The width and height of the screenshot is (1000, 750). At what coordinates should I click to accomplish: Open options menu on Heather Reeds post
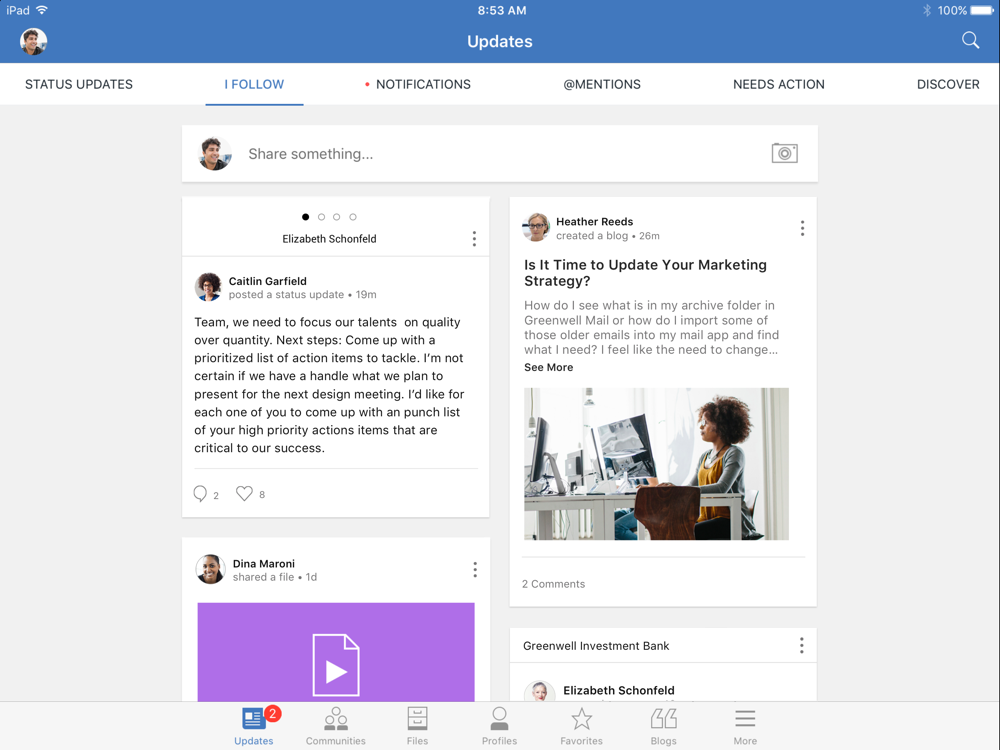(802, 228)
